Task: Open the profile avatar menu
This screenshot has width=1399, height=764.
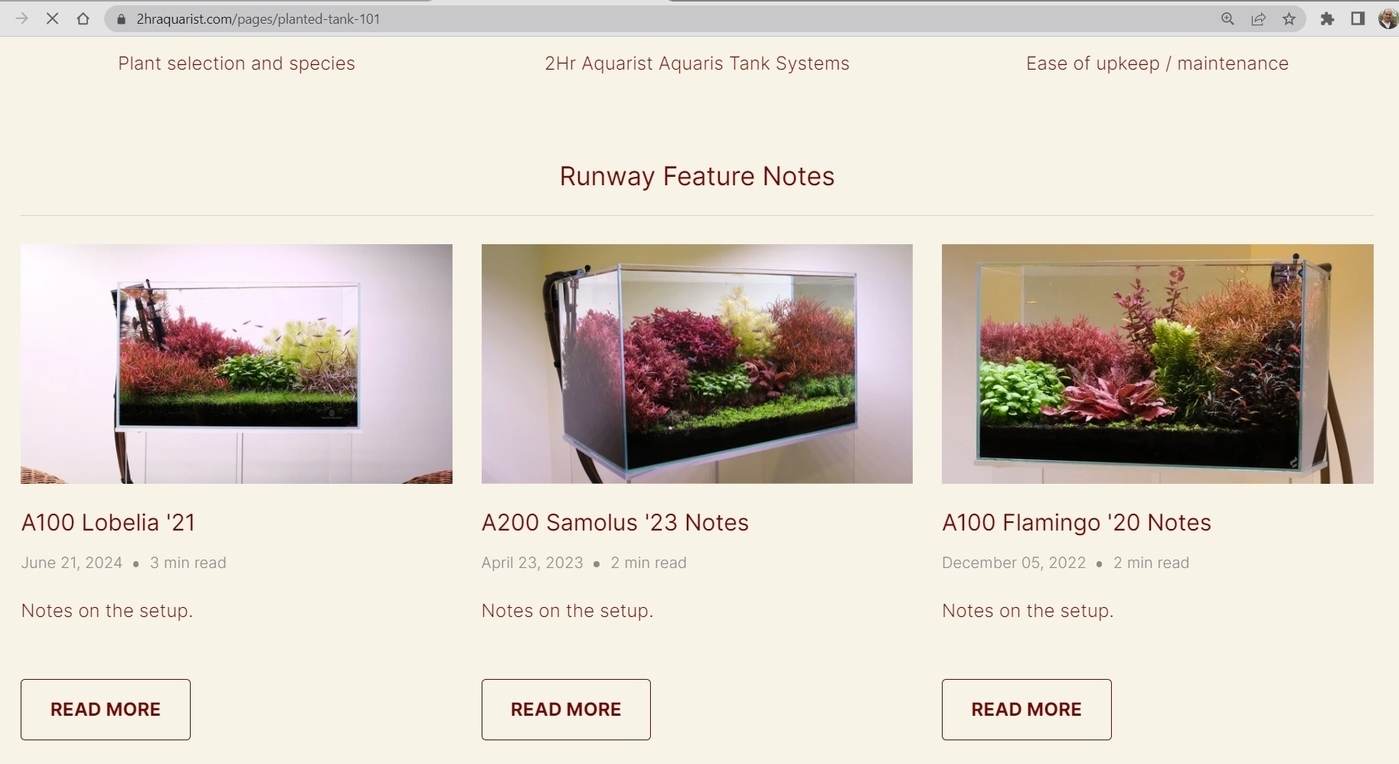Action: pos(1387,19)
